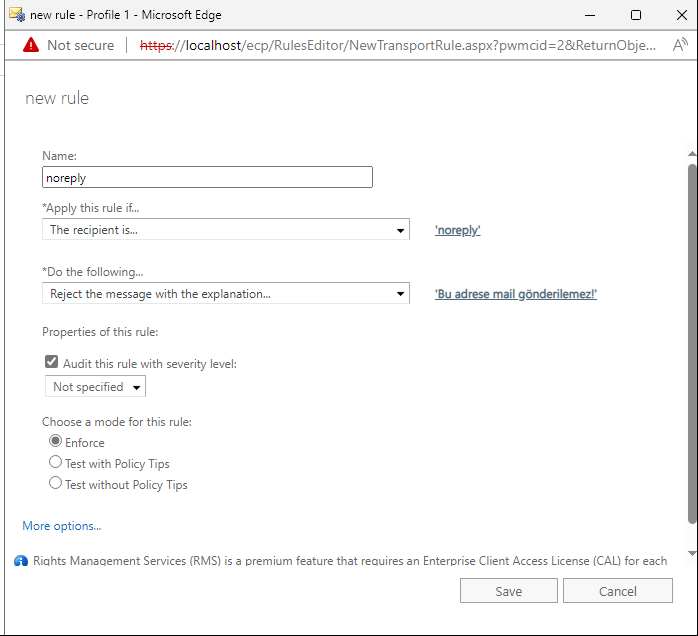Select Test without Policy Tips option
The image size is (698, 636).
[56, 484]
